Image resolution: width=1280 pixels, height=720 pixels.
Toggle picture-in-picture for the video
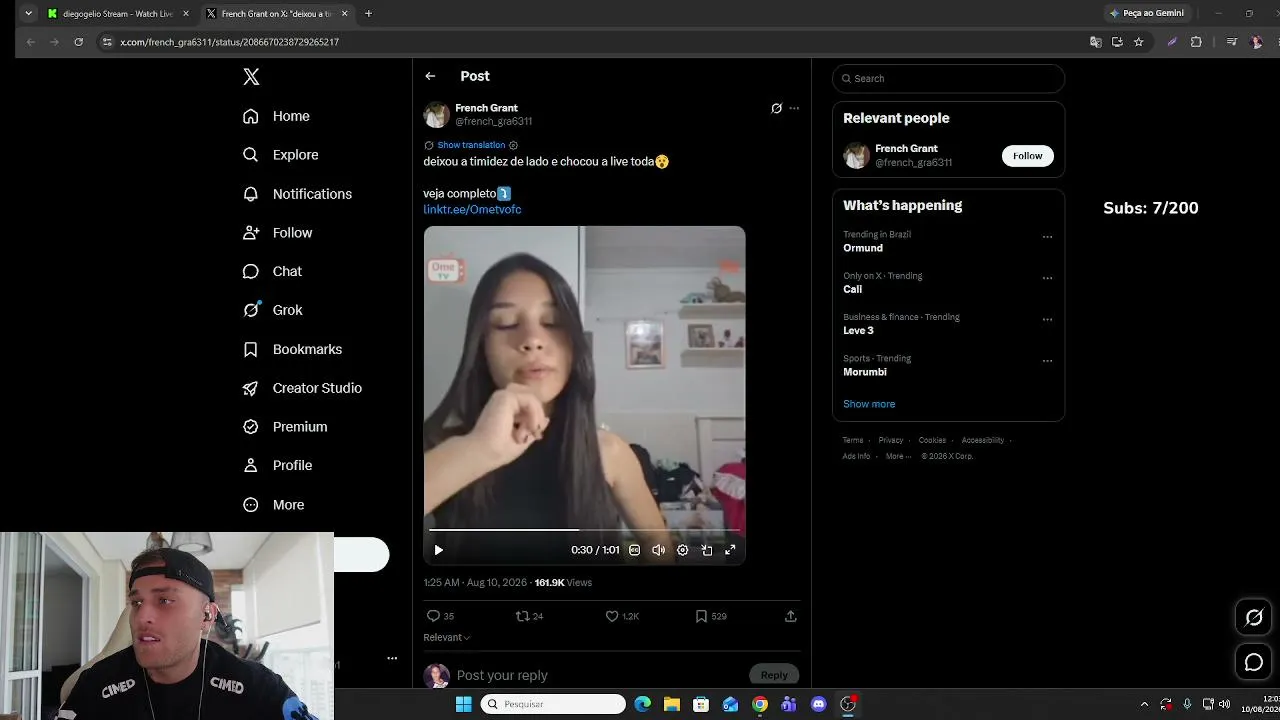click(706, 550)
